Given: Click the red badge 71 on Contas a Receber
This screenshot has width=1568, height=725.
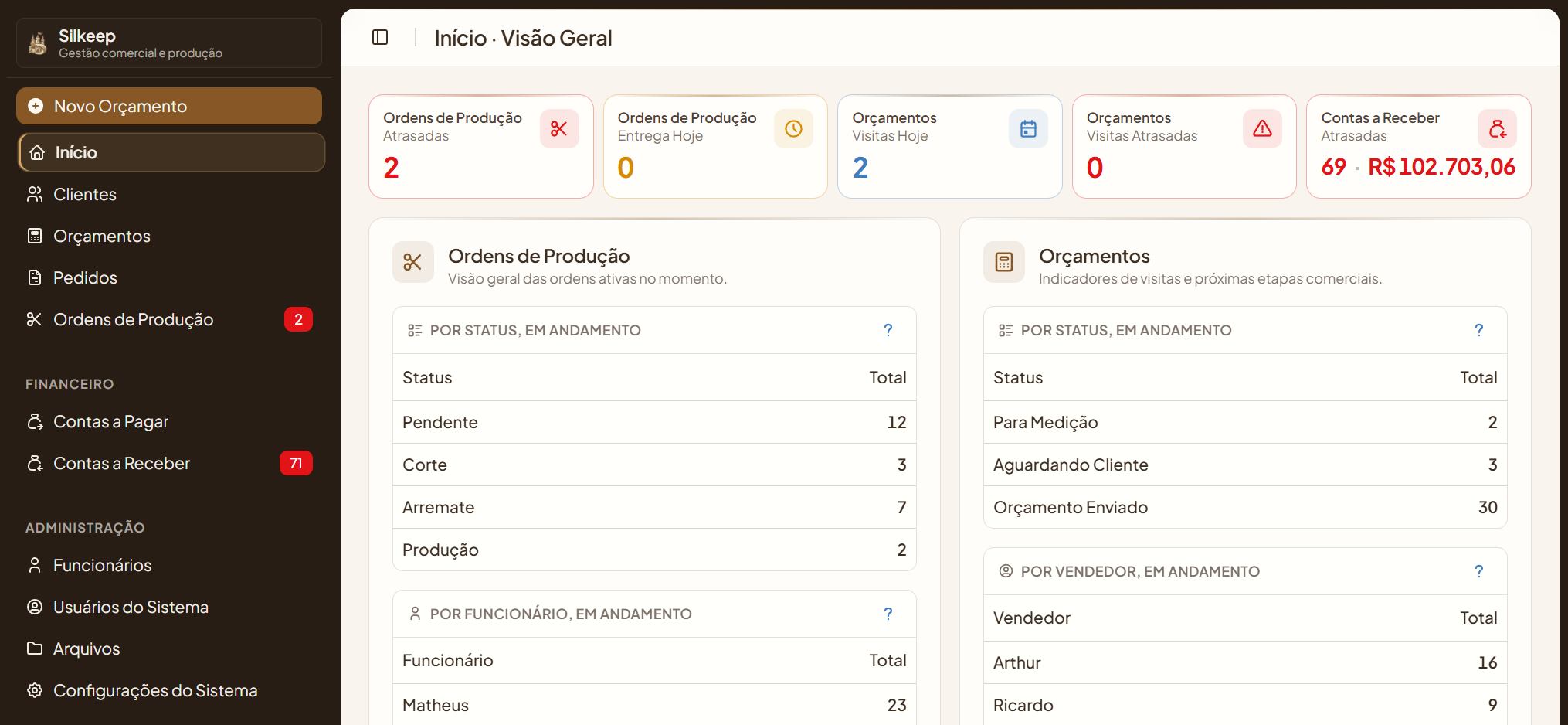Looking at the screenshot, I should [x=296, y=463].
